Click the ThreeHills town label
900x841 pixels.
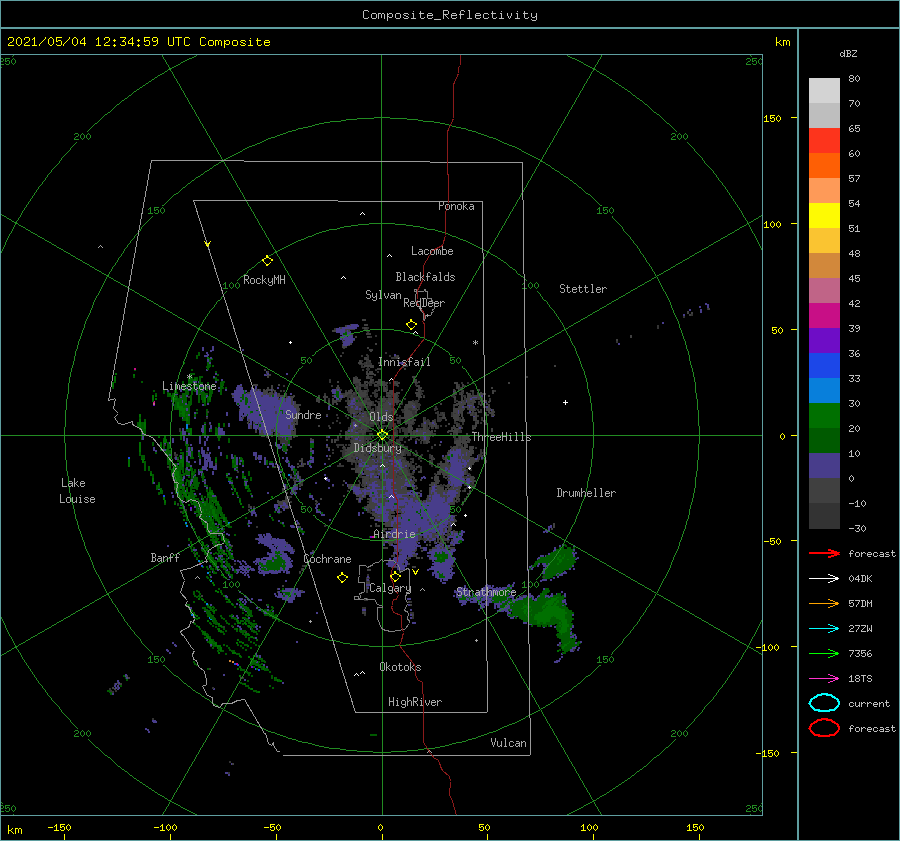tap(501, 437)
